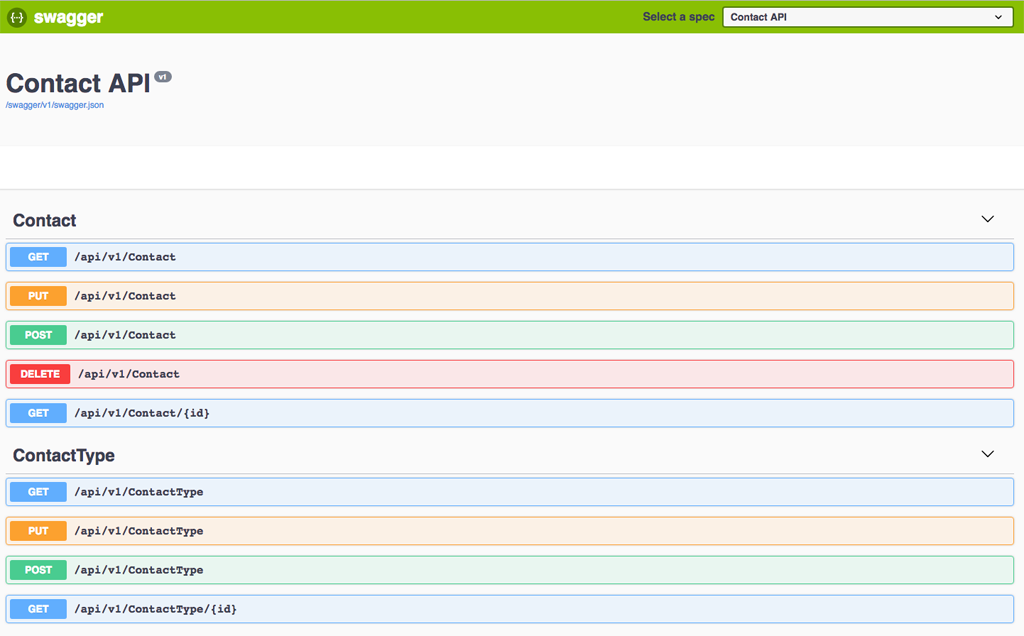
Task: Expand GET /api/v1/Contact/{id} operation
Action: [509, 413]
